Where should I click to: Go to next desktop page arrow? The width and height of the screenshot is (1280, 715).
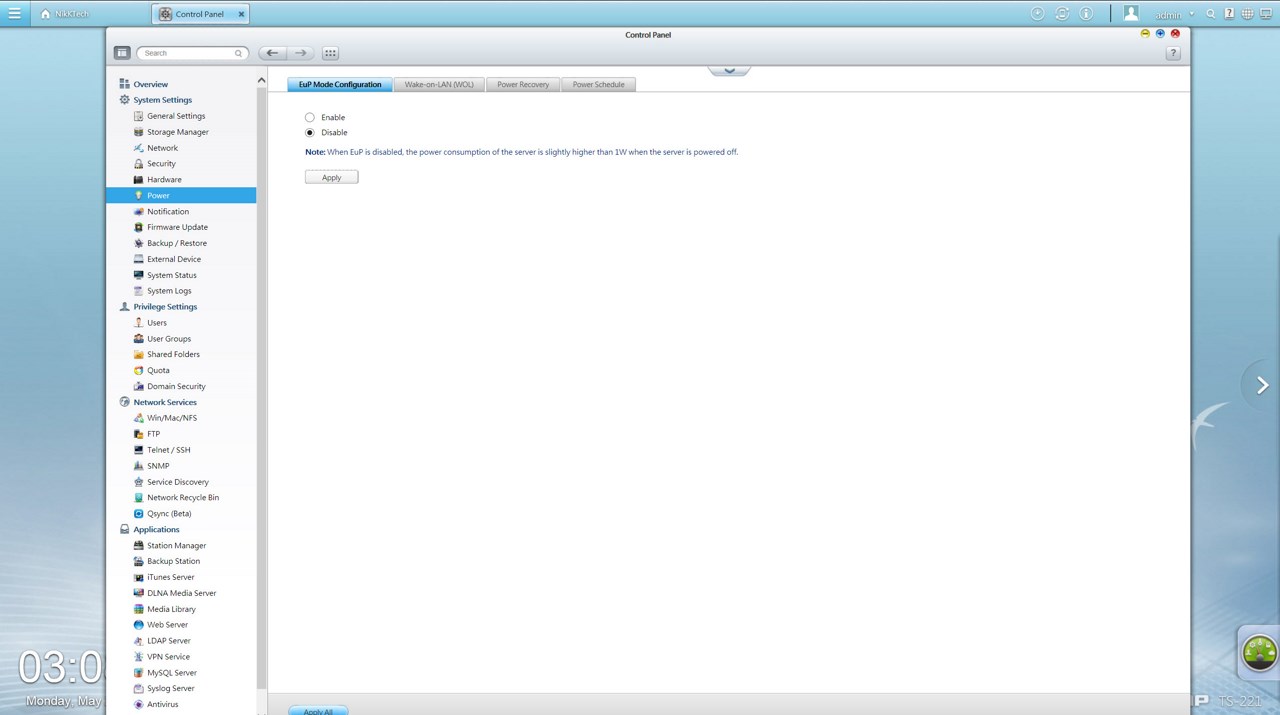[x=1262, y=385]
